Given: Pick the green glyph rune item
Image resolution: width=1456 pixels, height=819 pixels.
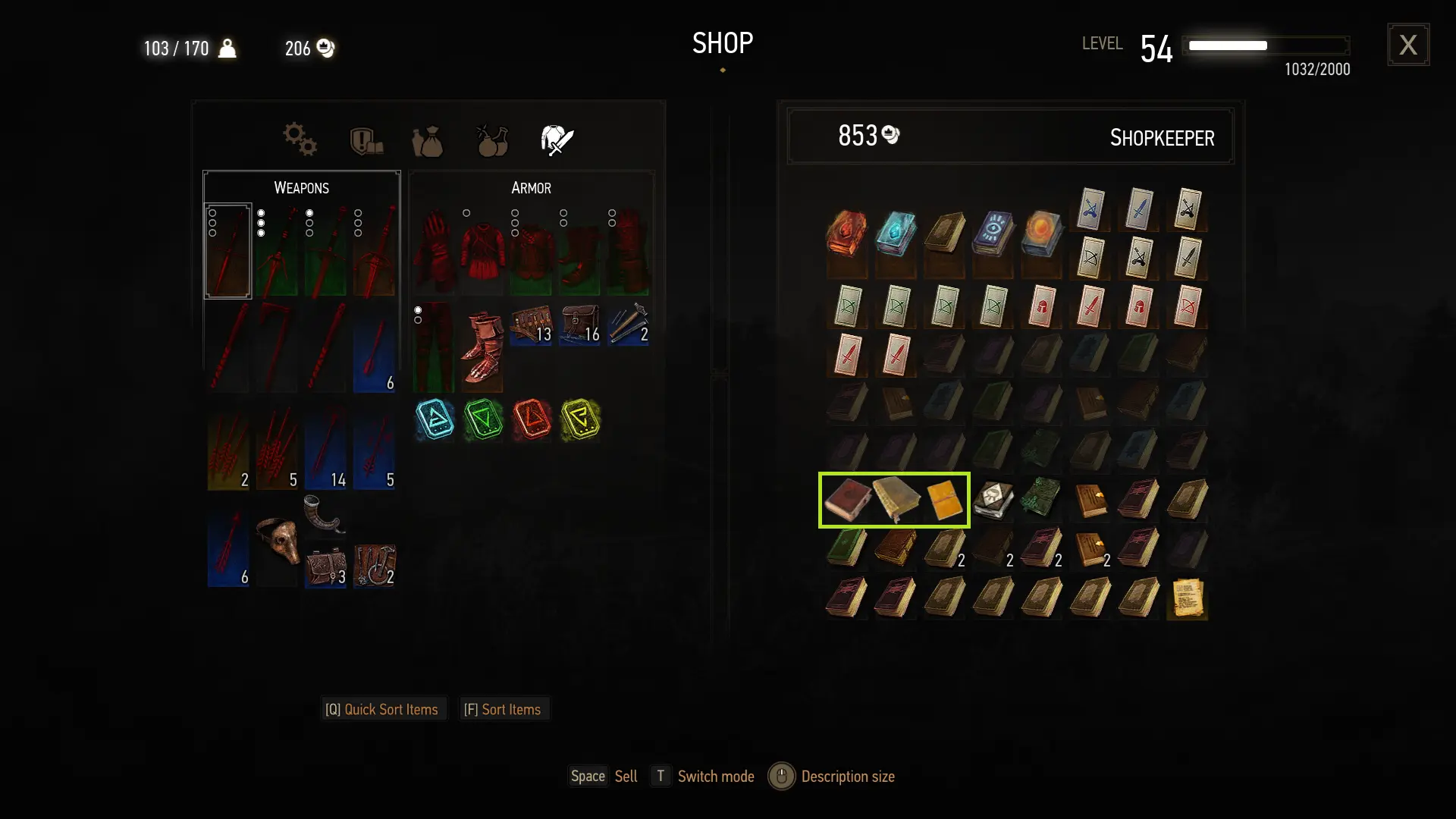Looking at the screenshot, I should (x=484, y=419).
